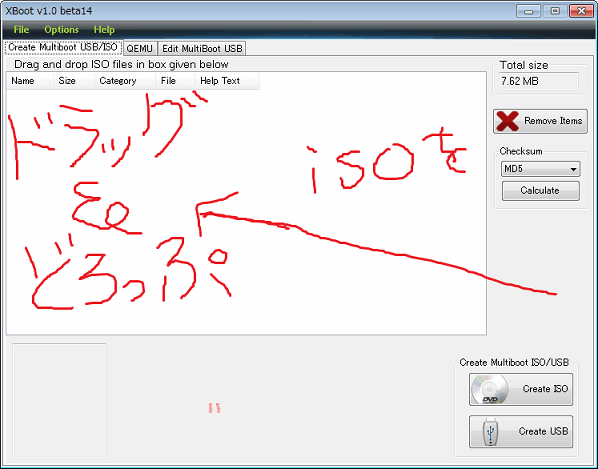Sort by the Category column header

point(125,81)
